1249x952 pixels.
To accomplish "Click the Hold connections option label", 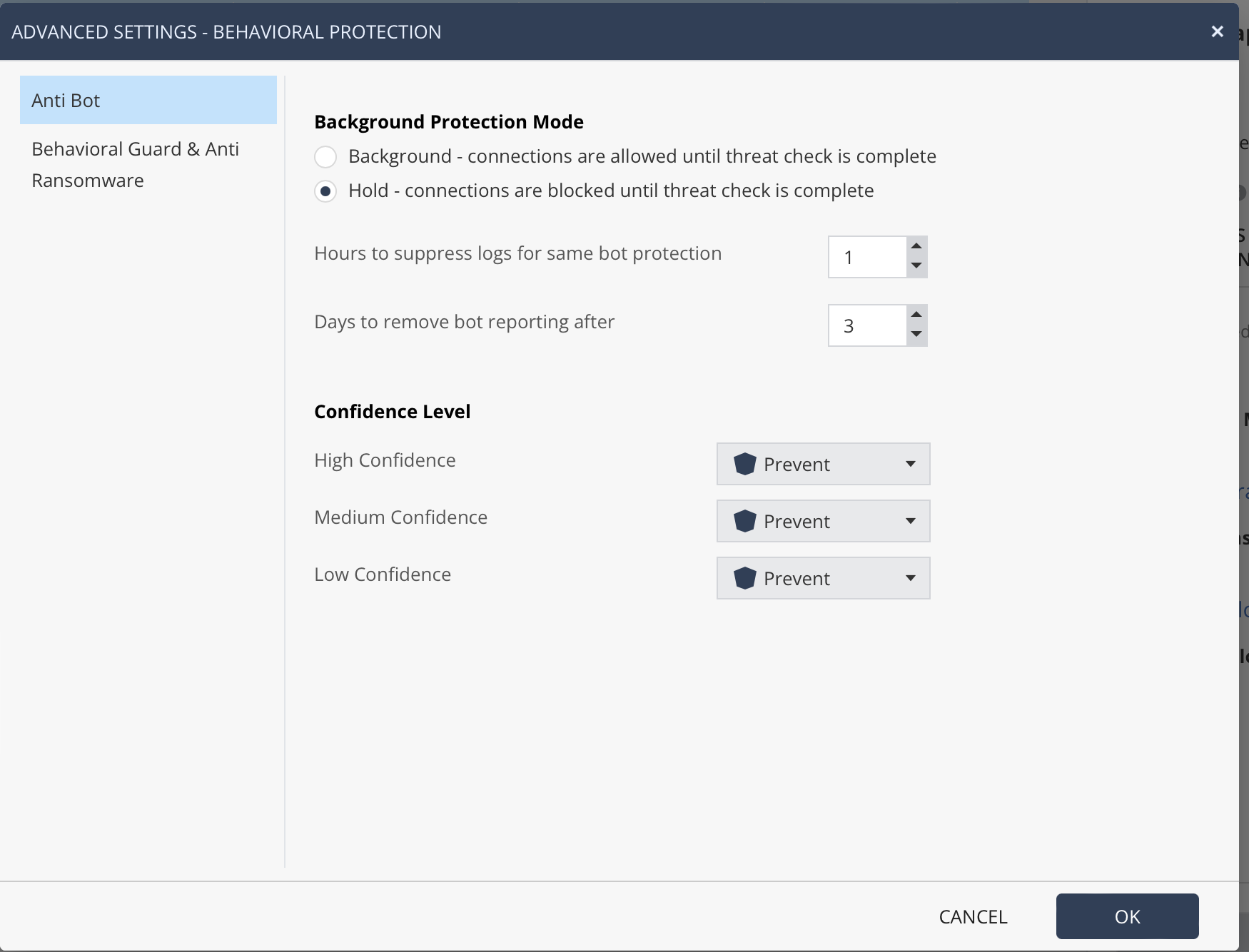I will click(x=610, y=191).
